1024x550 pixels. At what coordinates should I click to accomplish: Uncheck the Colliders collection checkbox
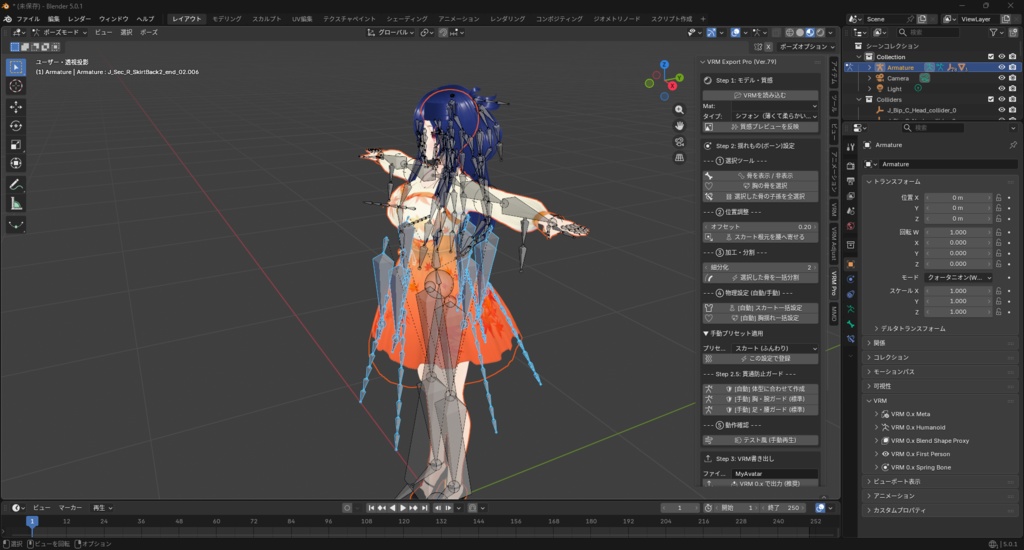(991, 99)
